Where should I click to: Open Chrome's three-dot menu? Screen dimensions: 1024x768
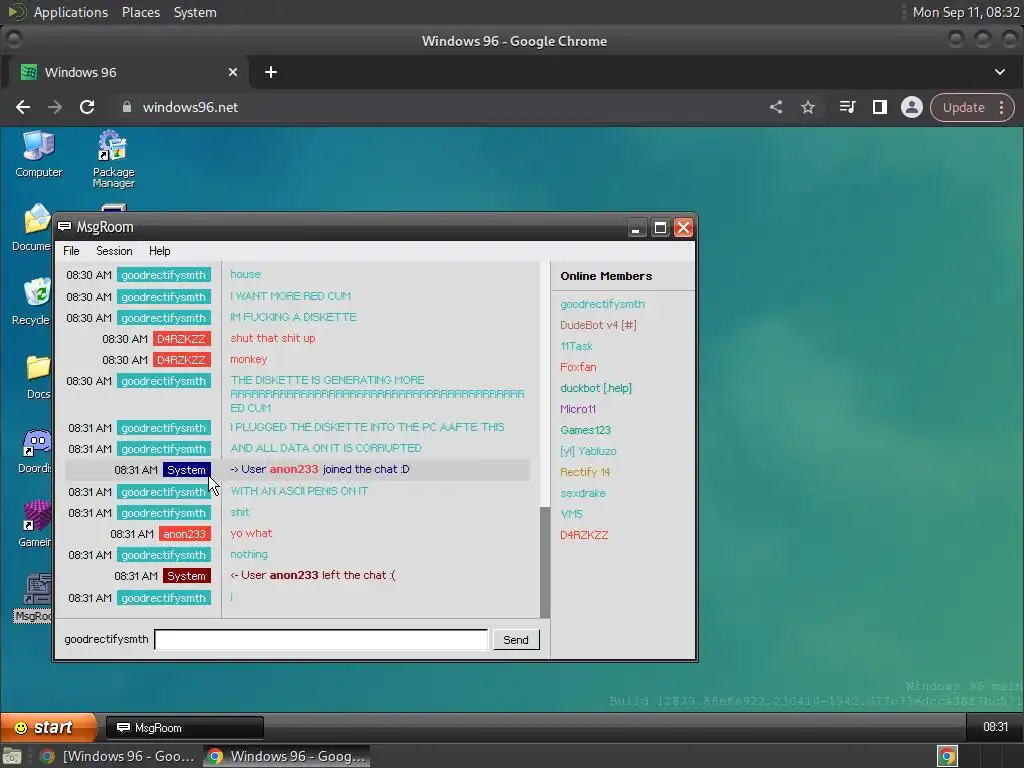[1001, 107]
